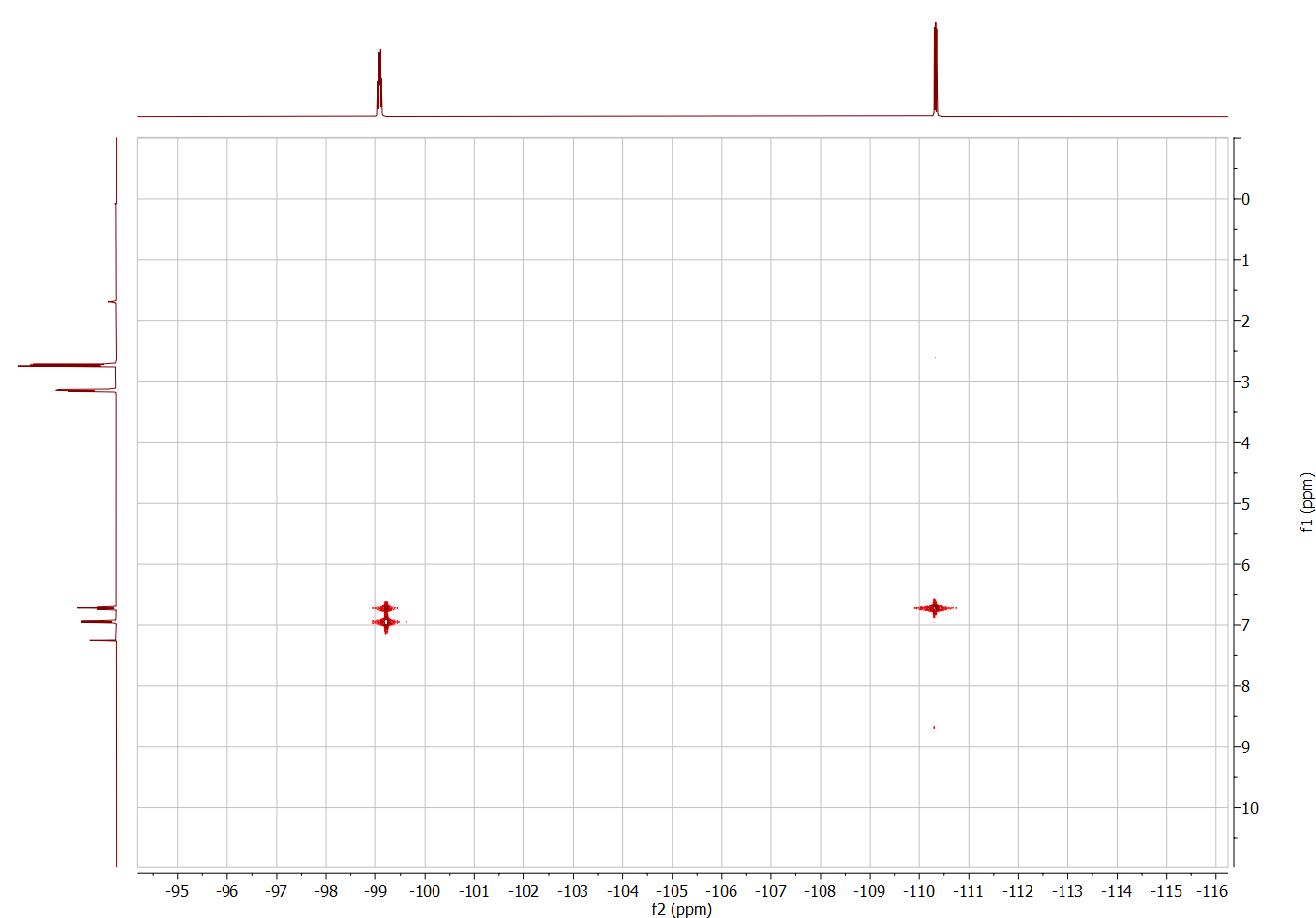The image size is (1316, 918).
Task: Click the f1 (ppm) axis title
Action: 1306,503
